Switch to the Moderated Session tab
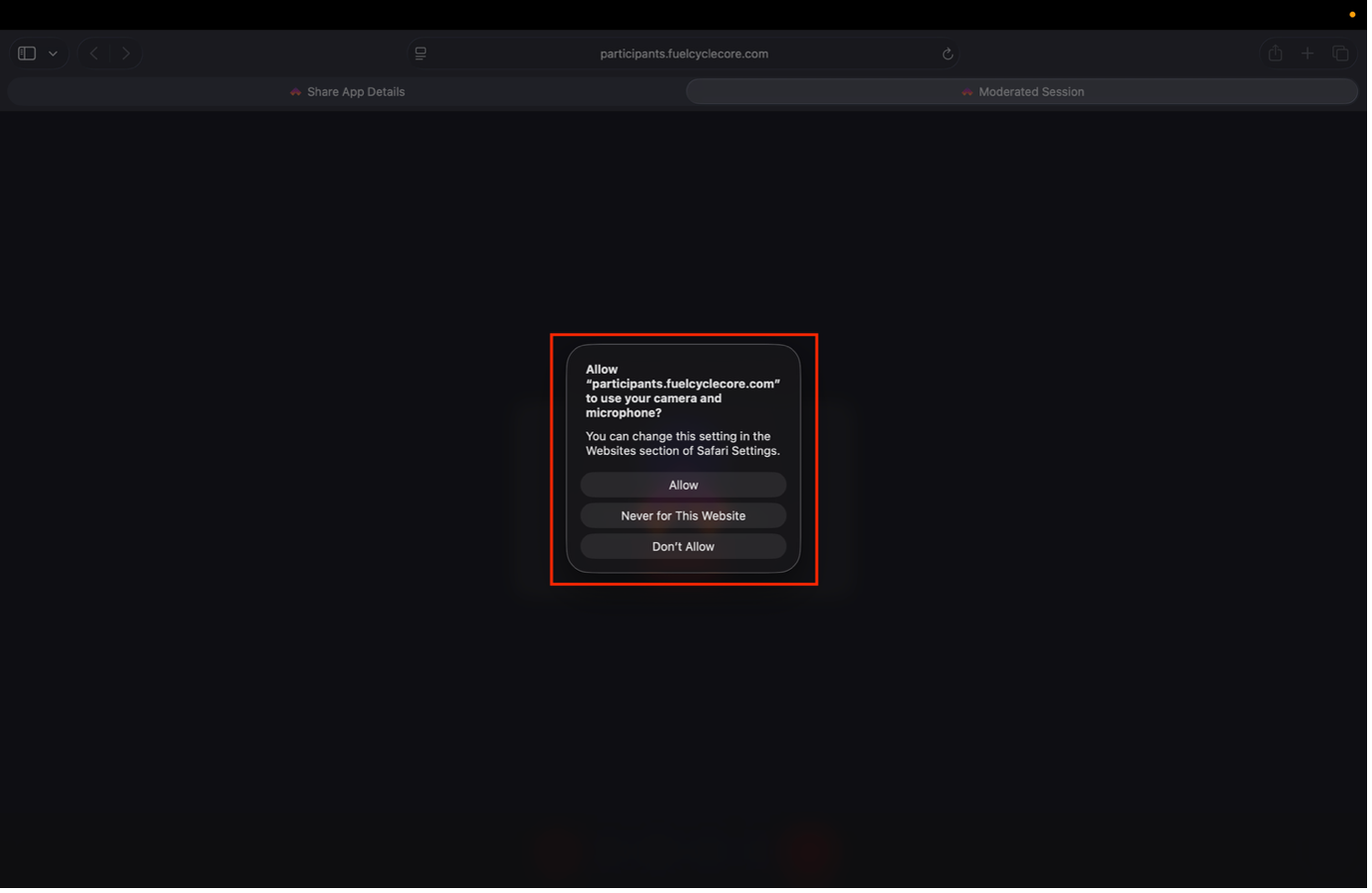The image size is (1372, 893). coord(1022,91)
